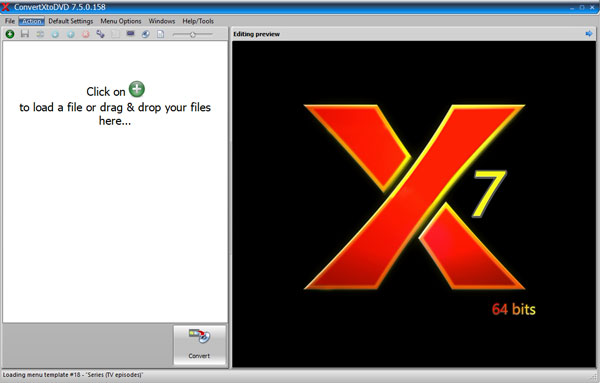
Task: Click the blue arrow beside Editing preview
Action: coord(589,34)
